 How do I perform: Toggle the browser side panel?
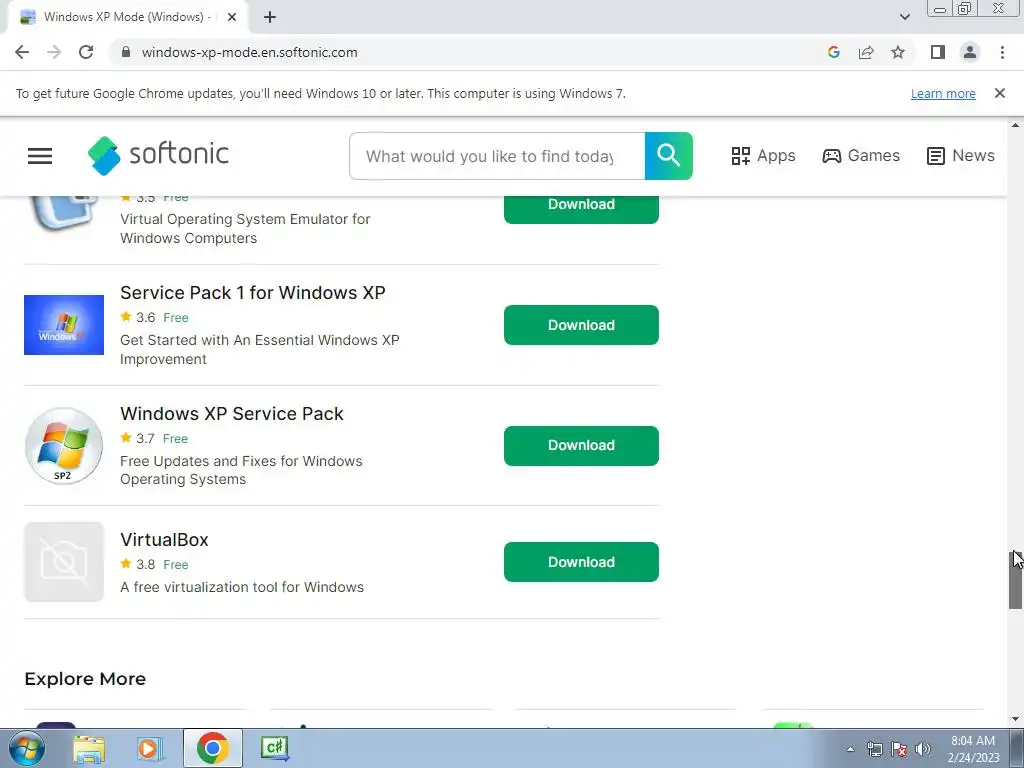(938, 52)
